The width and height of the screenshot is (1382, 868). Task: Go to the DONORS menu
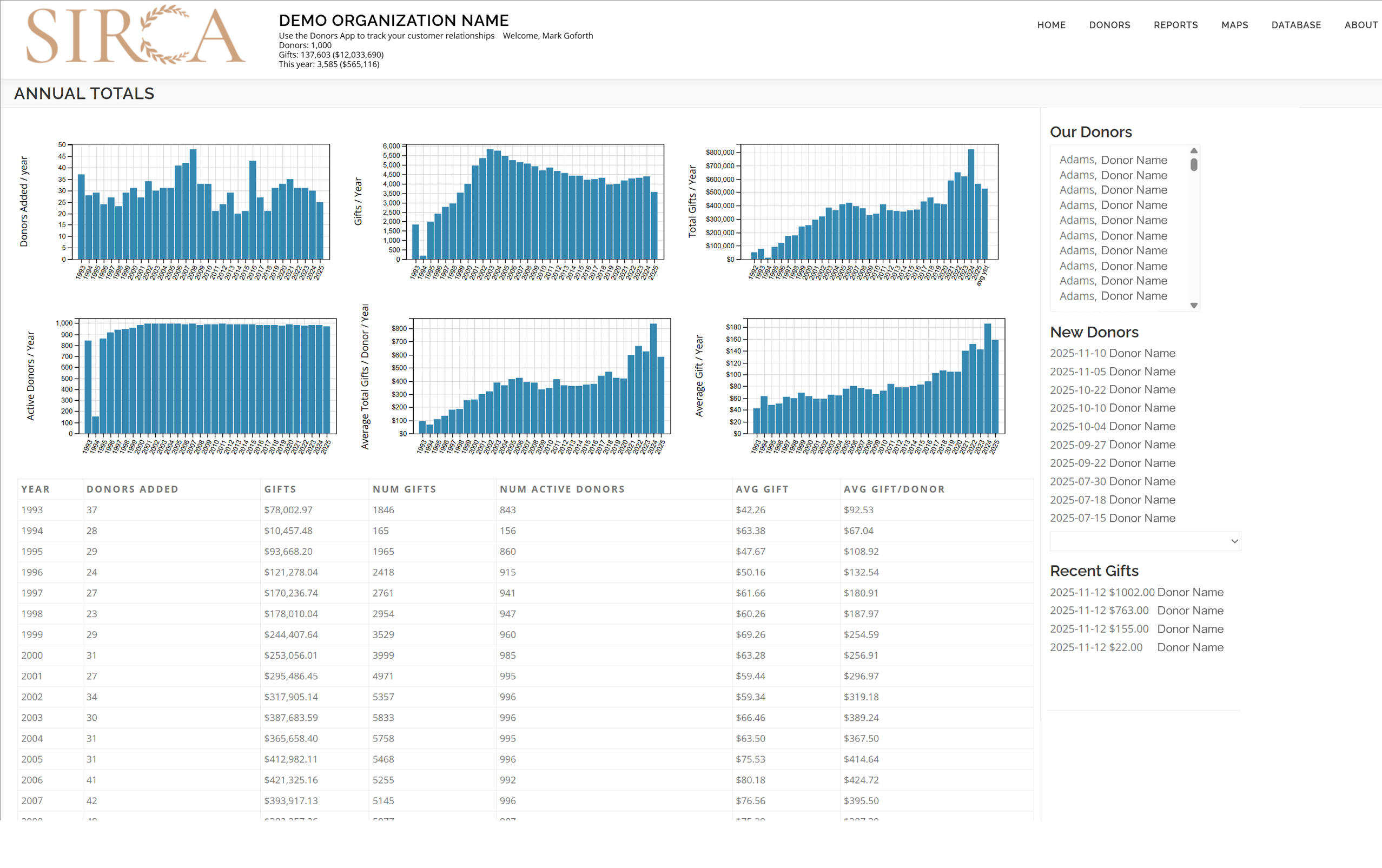1109,25
